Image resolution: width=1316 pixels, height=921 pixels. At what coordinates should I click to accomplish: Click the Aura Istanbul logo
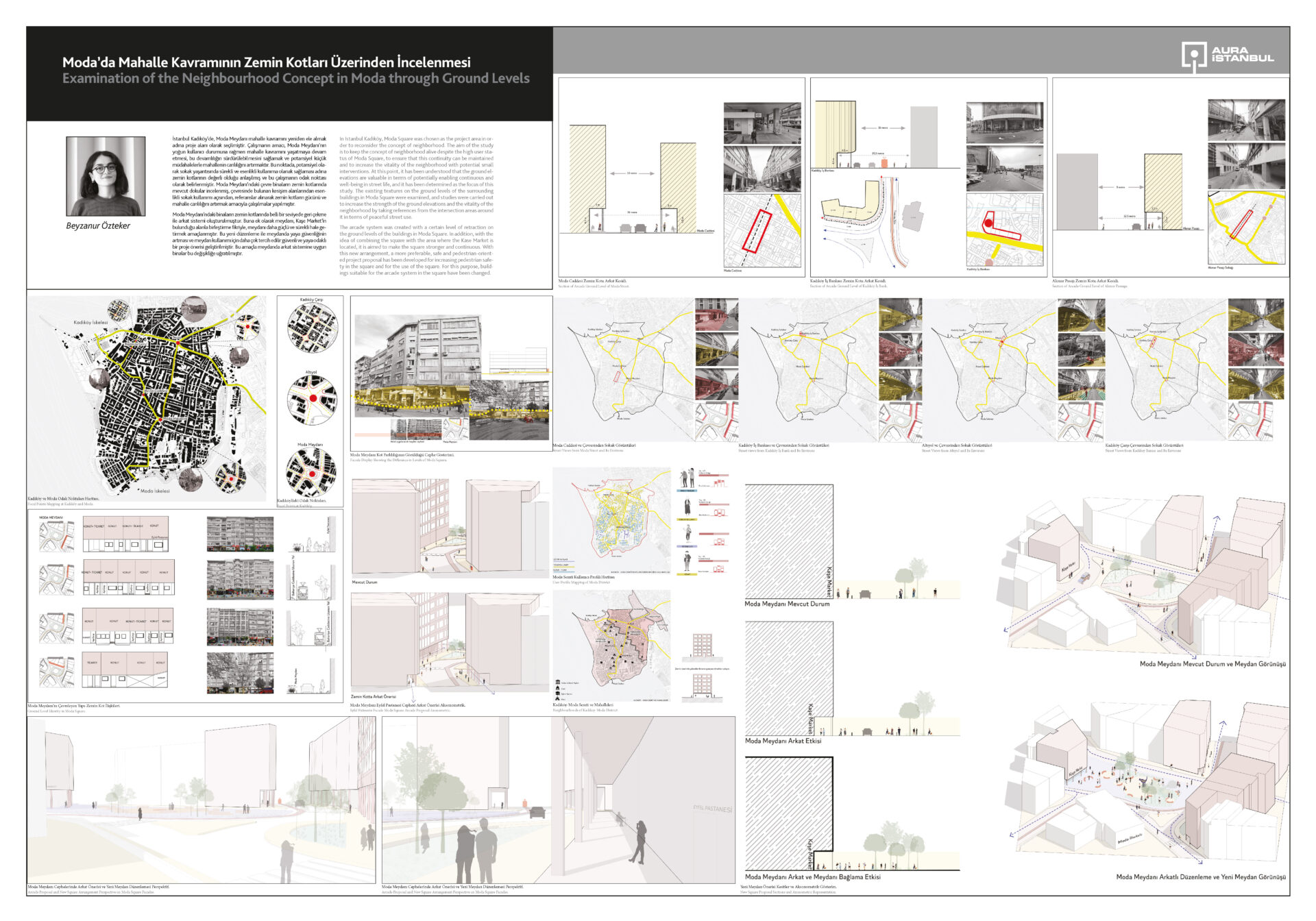(x=1227, y=56)
